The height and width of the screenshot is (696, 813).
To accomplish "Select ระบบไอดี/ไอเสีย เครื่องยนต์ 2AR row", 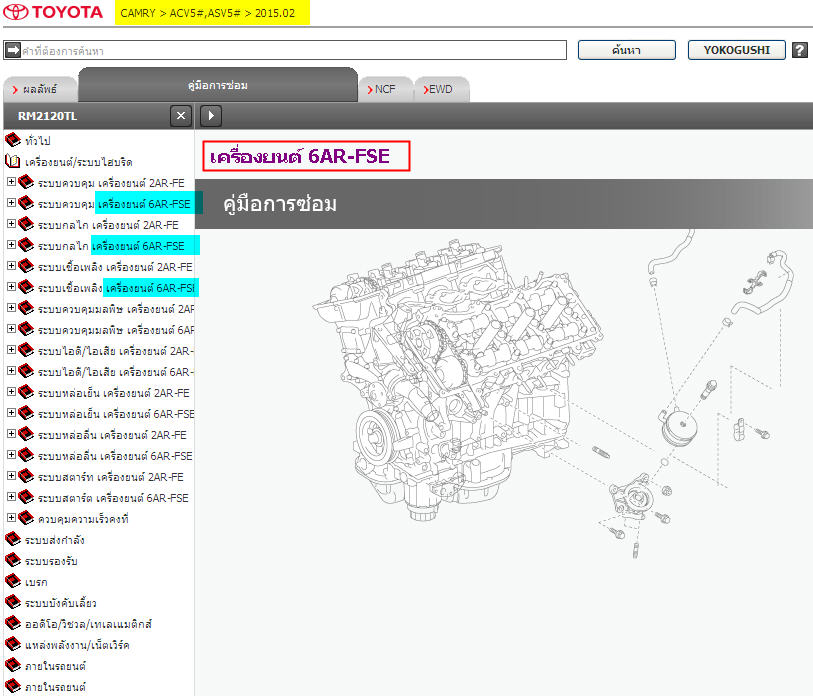I will tap(116, 351).
